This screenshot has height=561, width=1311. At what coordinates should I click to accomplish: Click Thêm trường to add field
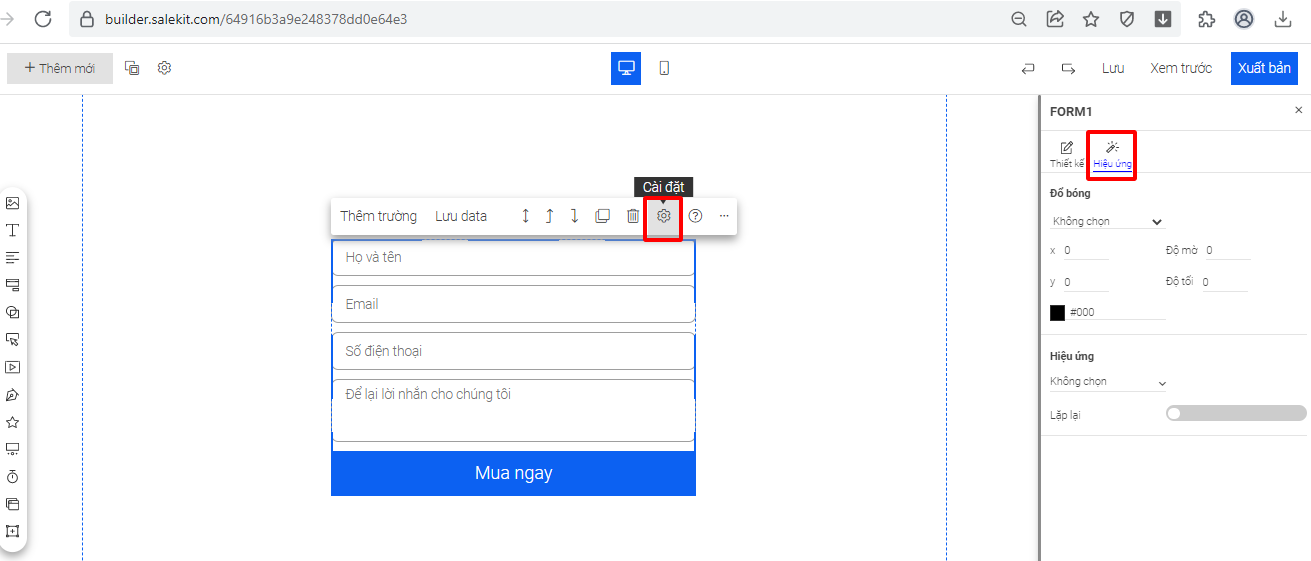click(378, 216)
